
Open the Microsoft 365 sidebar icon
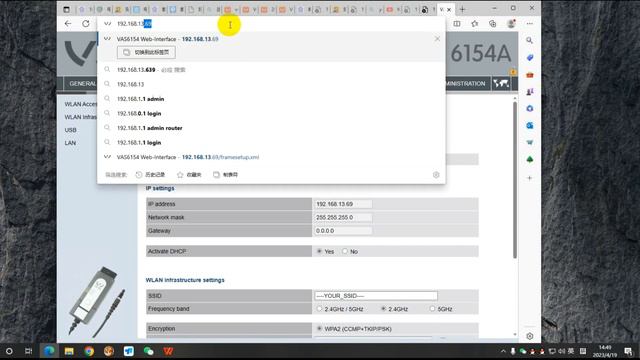coord(529,109)
